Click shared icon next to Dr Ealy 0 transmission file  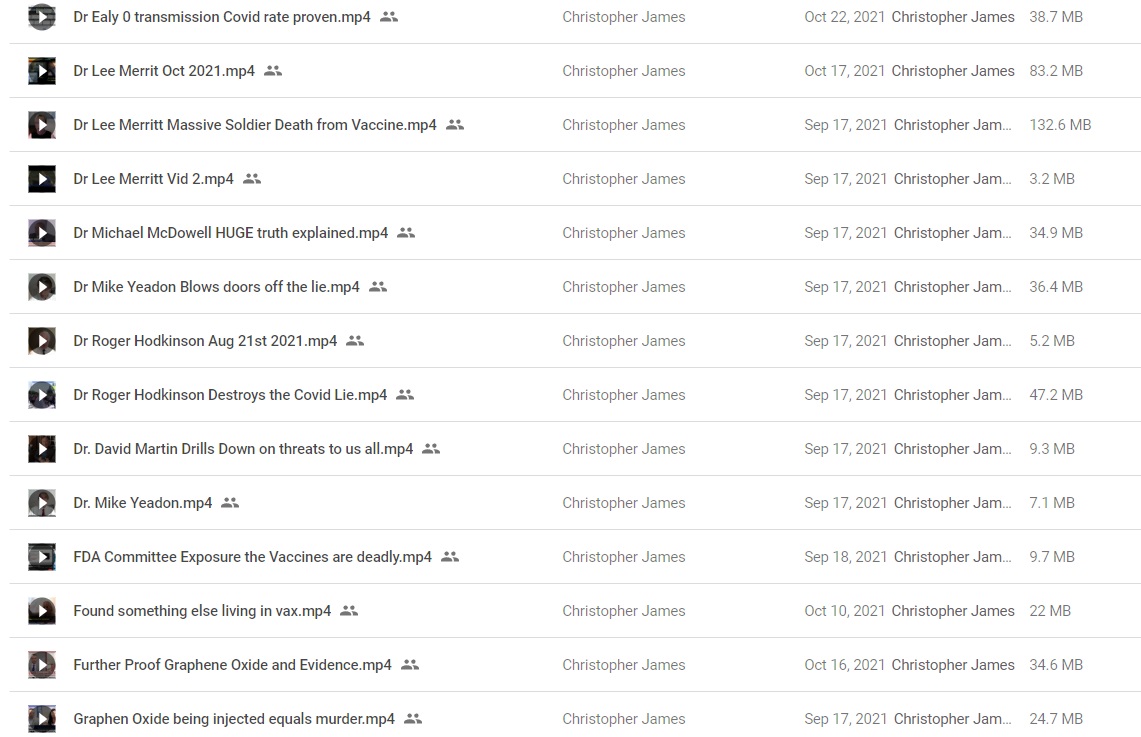pos(389,17)
